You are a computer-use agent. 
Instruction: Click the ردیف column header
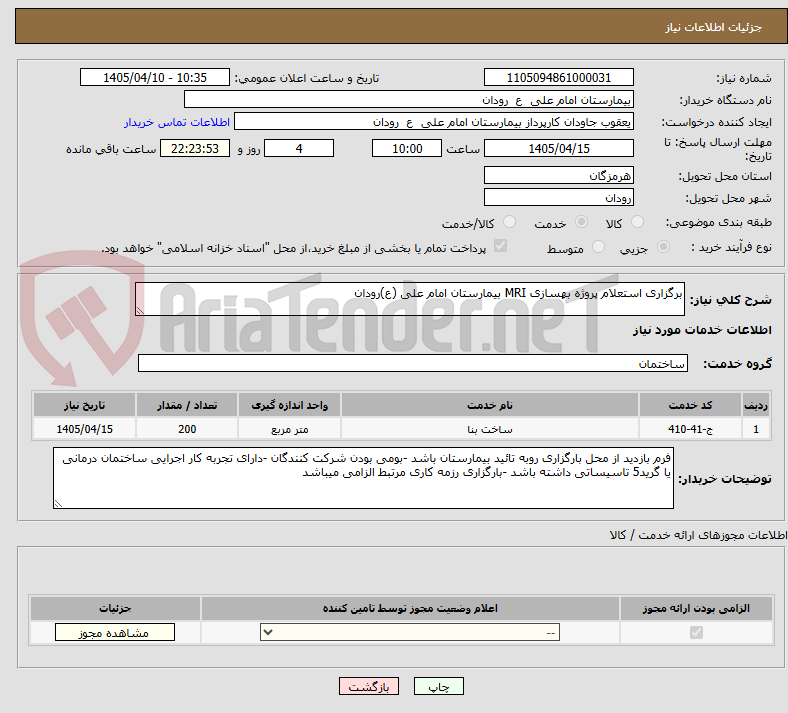pos(756,405)
